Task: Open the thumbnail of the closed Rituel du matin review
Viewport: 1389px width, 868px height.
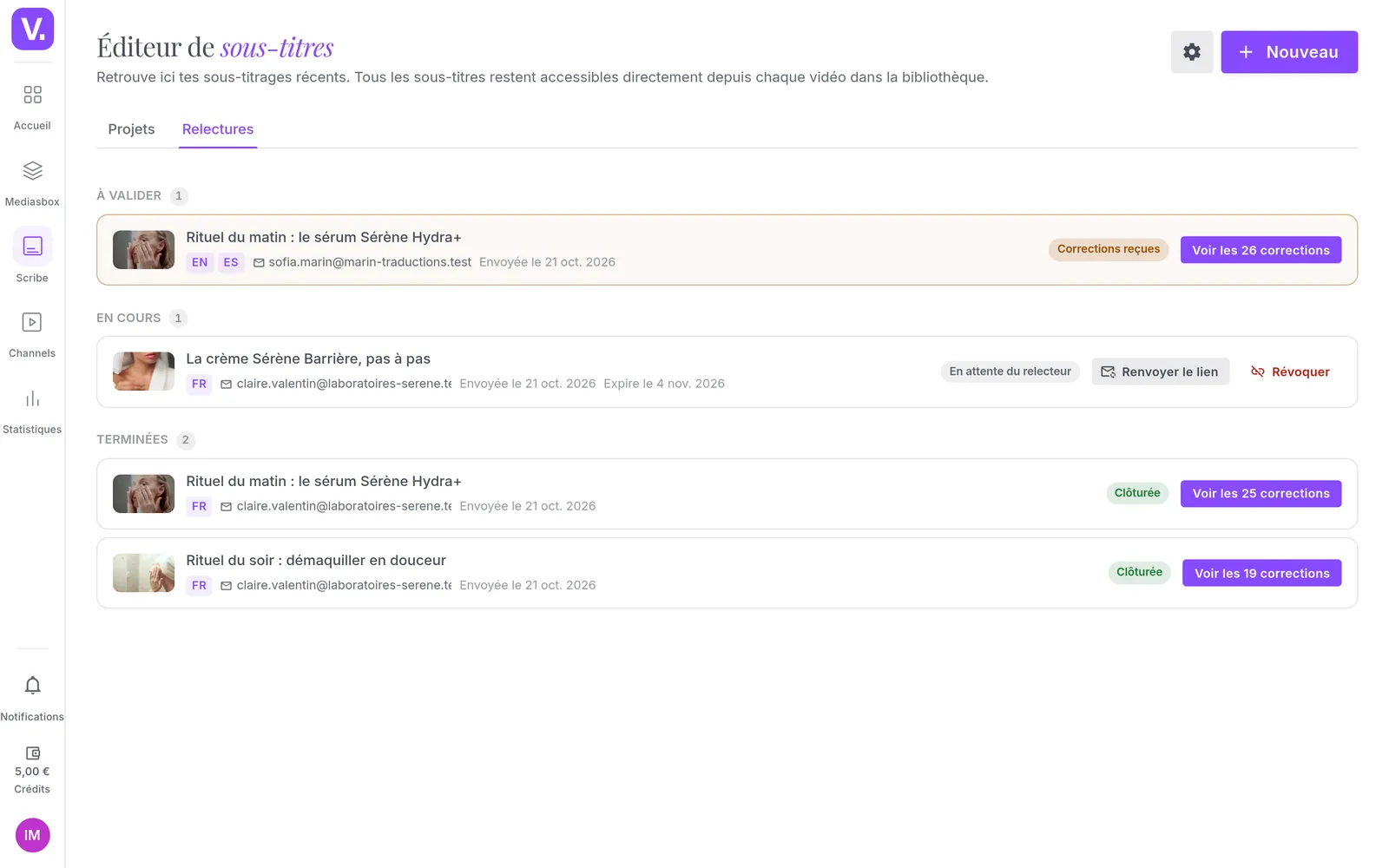Action: pos(143,493)
